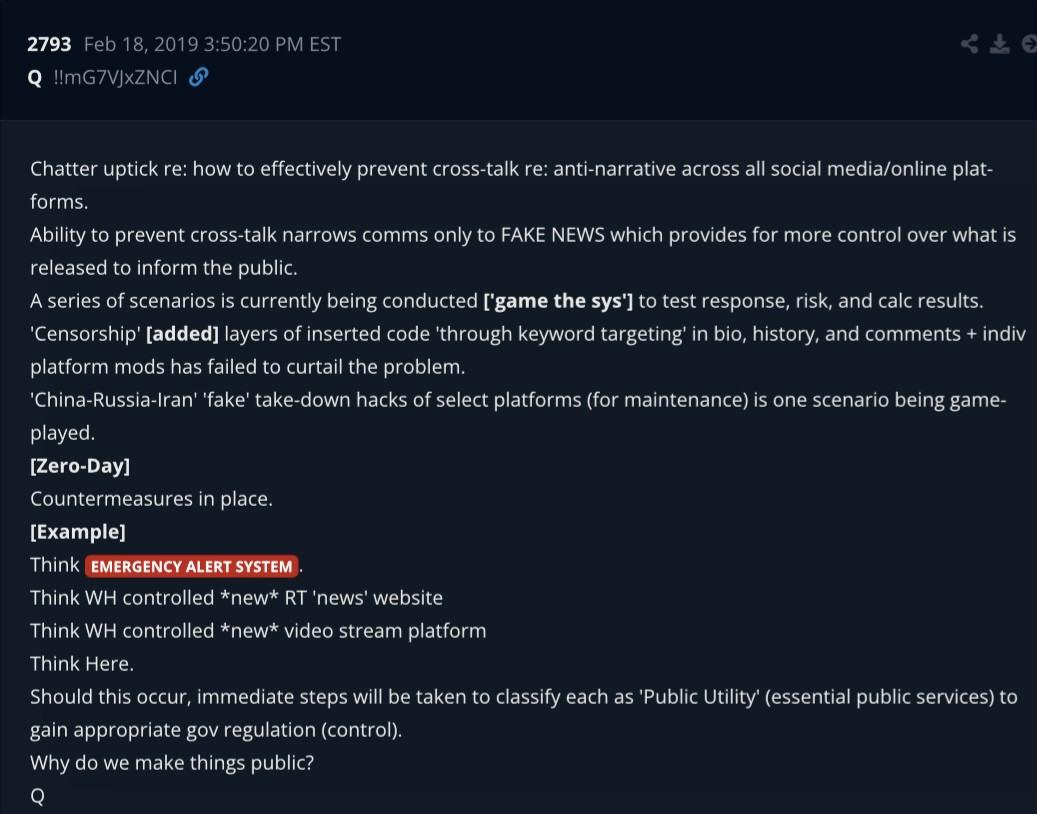Click post number 2793
1037x814 pixels.
point(50,45)
